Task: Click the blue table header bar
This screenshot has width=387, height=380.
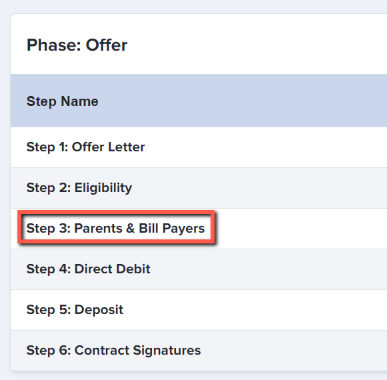Action: pyautogui.click(x=199, y=101)
